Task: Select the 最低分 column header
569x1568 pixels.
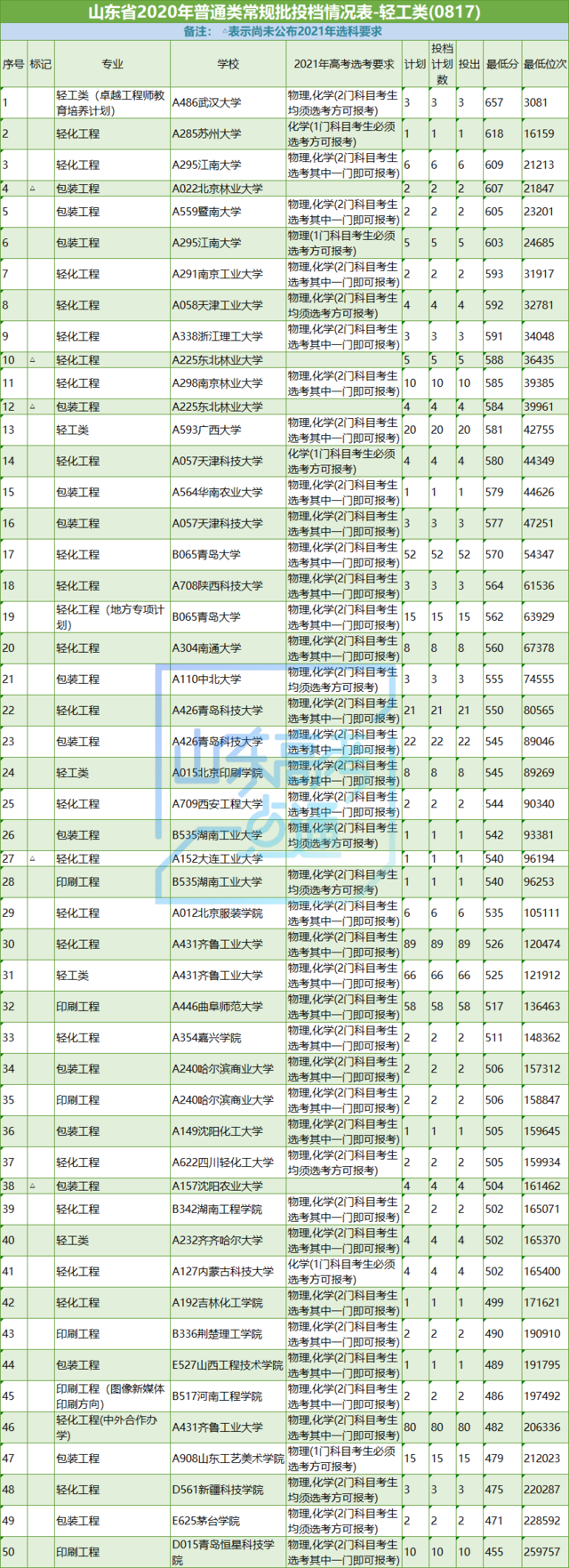Action: tap(502, 64)
